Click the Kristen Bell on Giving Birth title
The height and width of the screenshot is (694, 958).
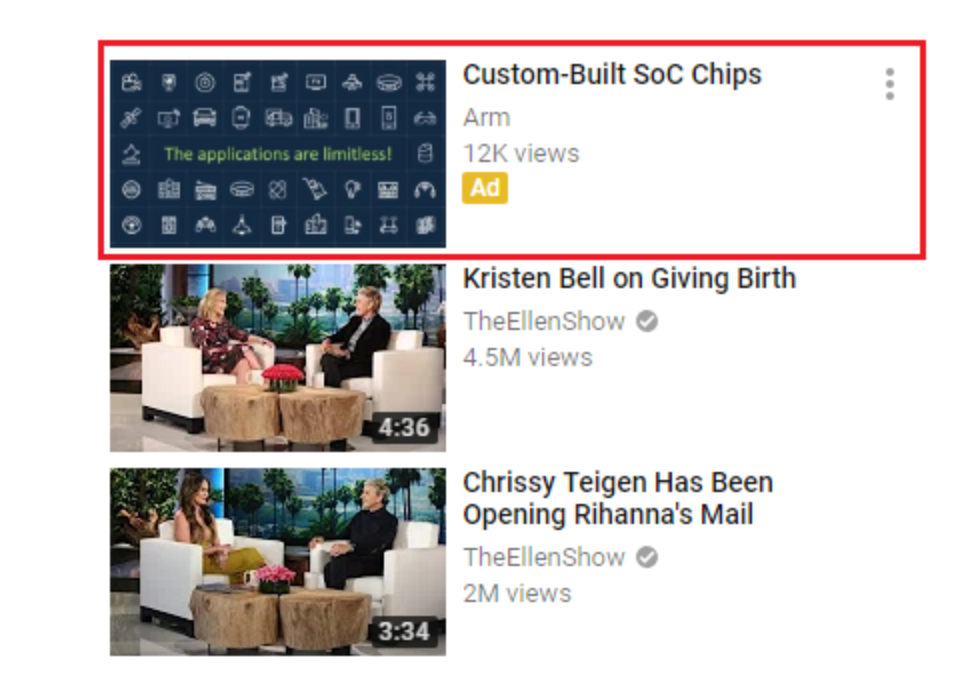629,279
